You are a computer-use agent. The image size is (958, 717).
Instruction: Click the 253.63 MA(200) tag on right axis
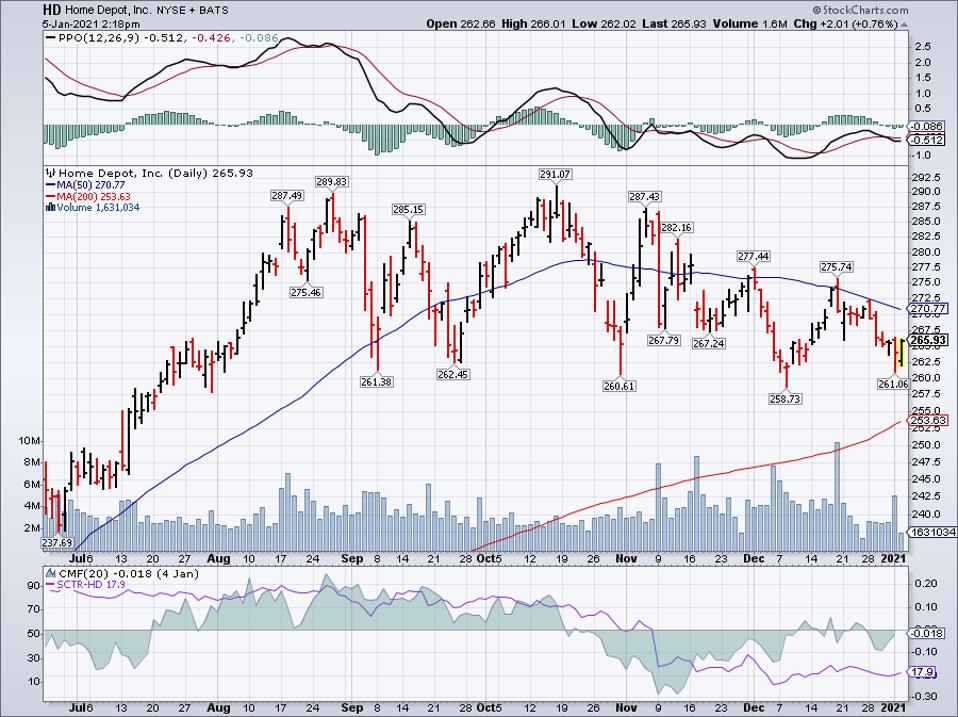[929, 421]
